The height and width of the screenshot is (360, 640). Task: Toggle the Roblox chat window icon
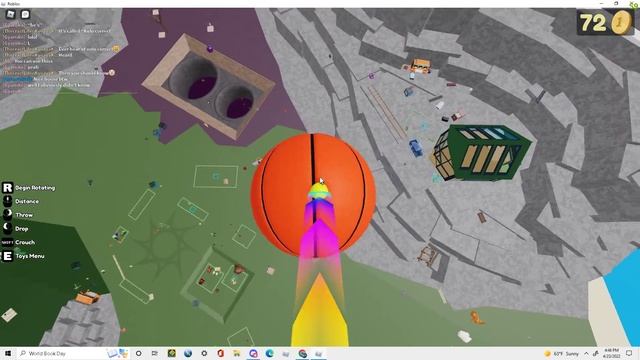click(25, 15)
